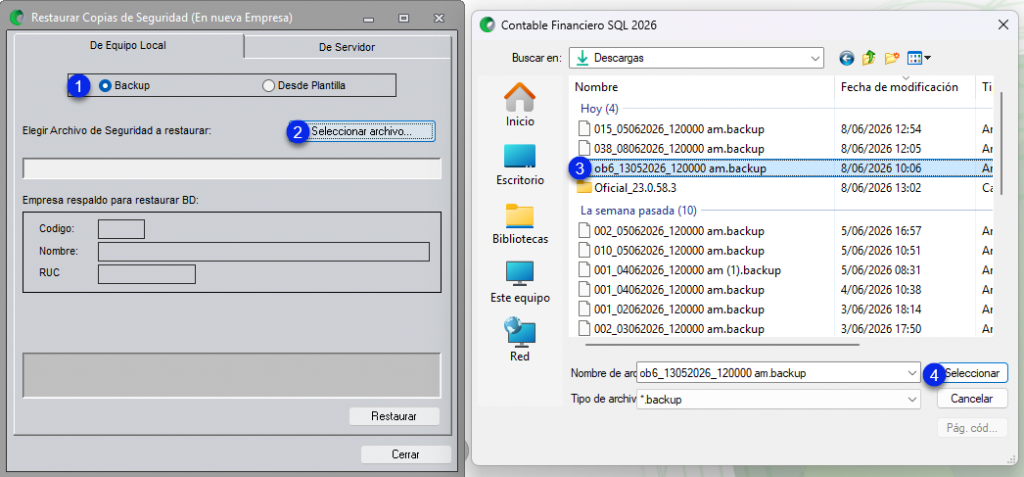Open Red in places sidebar
The image size is (1024, 477).
click(x=520, y=340)
